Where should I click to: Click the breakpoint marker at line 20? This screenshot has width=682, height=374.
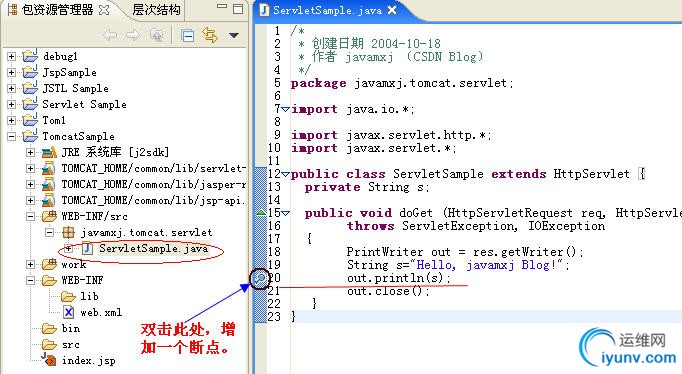pyautogui.click(x=260, y=278)
